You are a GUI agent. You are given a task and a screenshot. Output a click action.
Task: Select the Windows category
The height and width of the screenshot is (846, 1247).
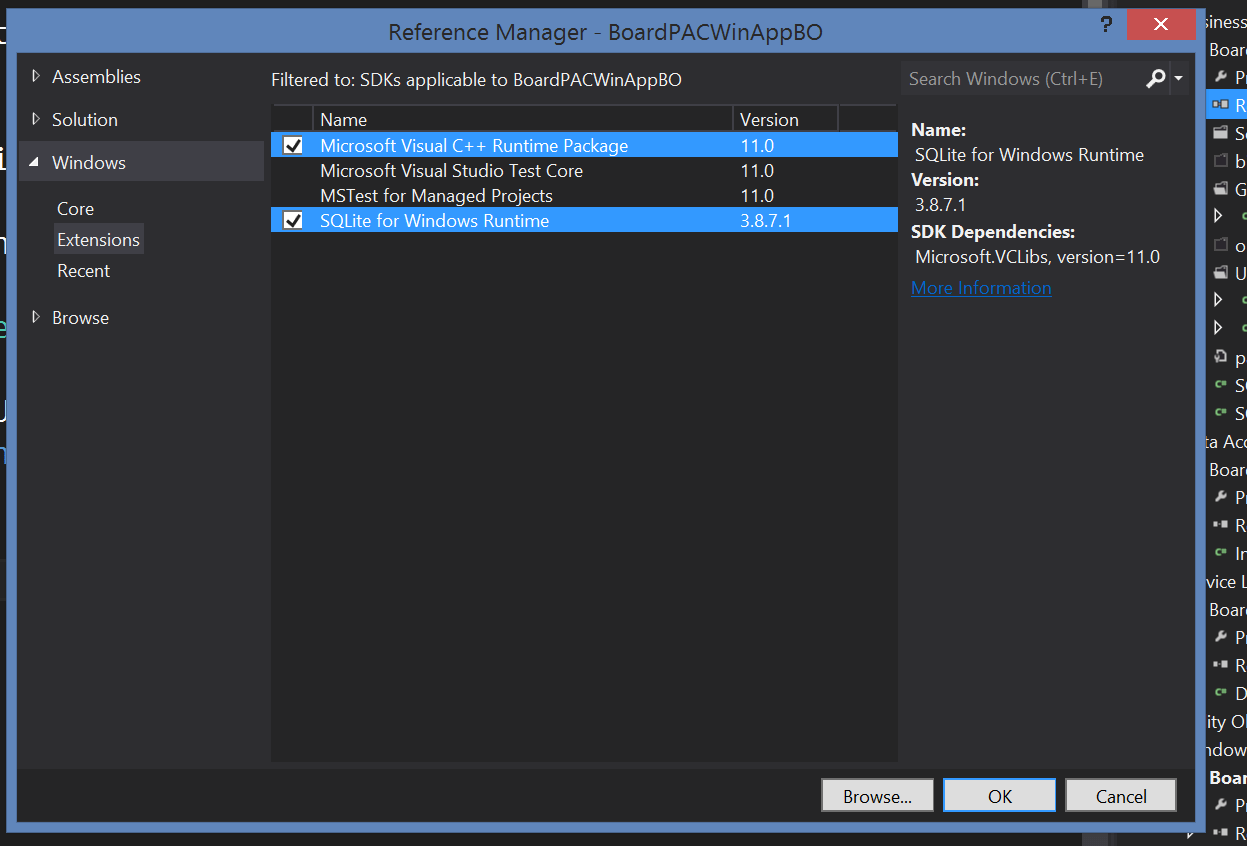[89, 162]
